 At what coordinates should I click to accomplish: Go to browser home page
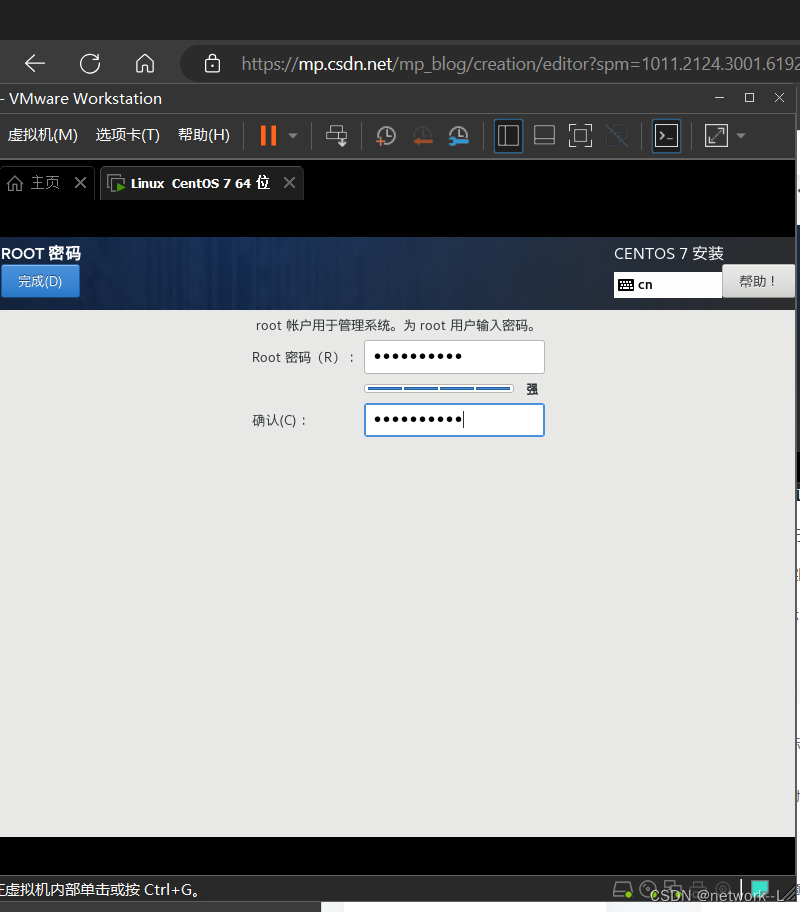[145, 63]
